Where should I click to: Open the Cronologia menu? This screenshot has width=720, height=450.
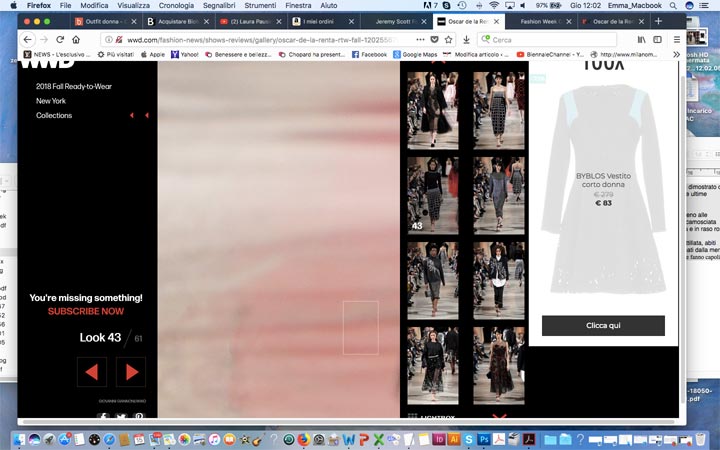point(176,6)
